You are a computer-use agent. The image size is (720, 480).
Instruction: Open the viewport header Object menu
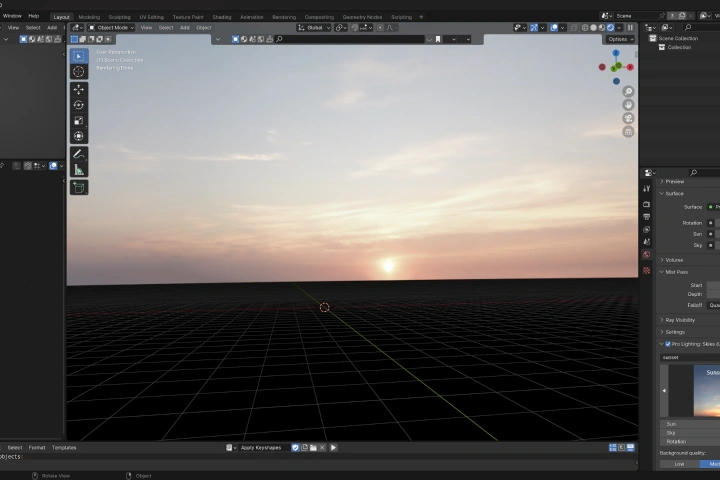point(204,28)
